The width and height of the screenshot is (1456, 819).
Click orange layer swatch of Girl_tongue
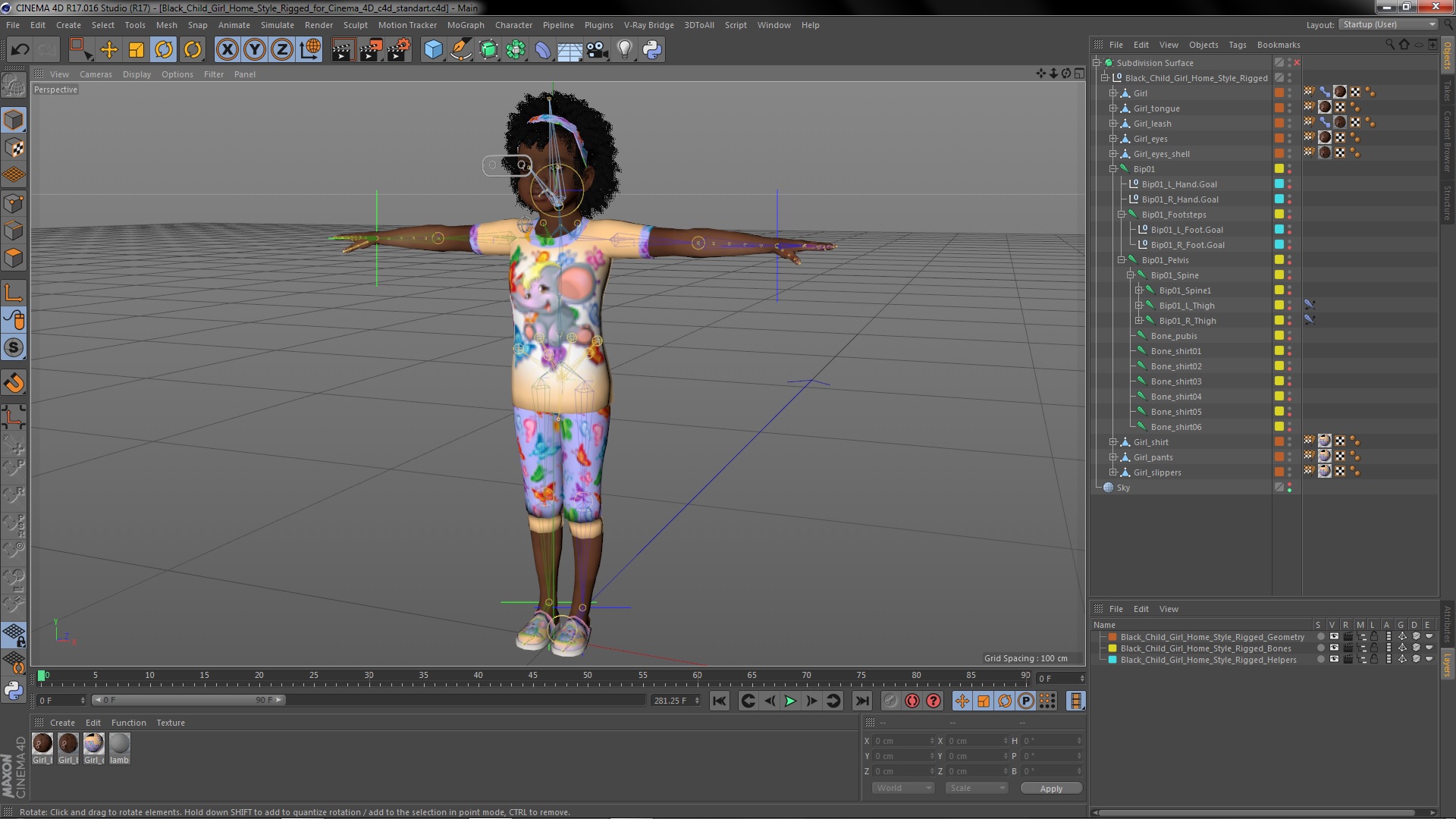pos(1279,108)
